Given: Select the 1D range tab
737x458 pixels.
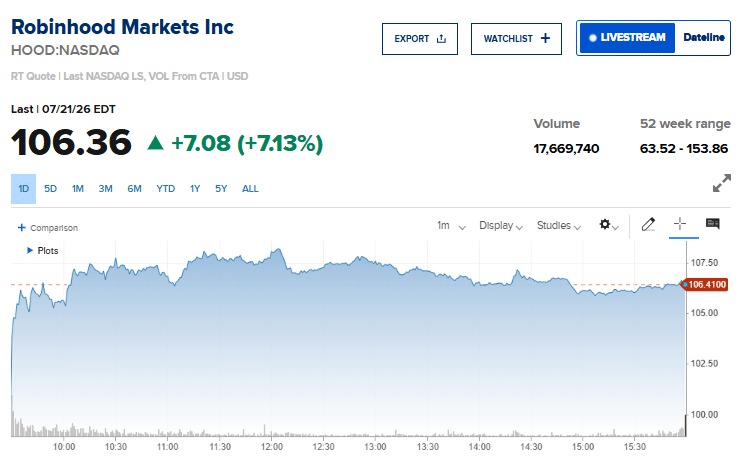Looking at the screenshot, I should click(x=24, y=189).
